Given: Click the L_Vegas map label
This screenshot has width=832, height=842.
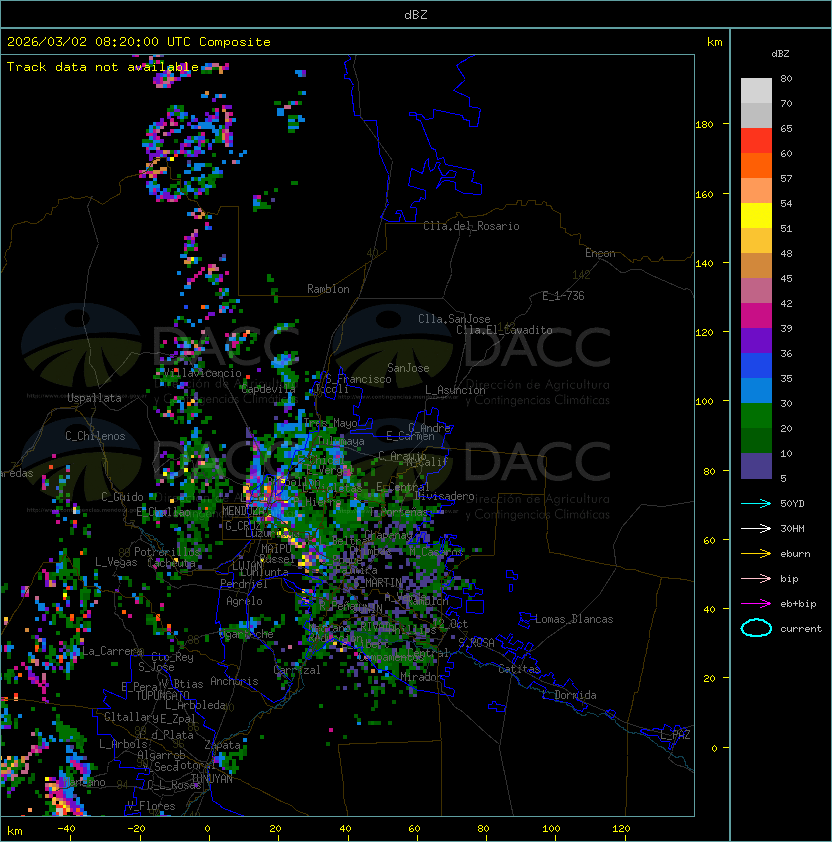Looking at the screenshot, I should (x=116, y=562).
